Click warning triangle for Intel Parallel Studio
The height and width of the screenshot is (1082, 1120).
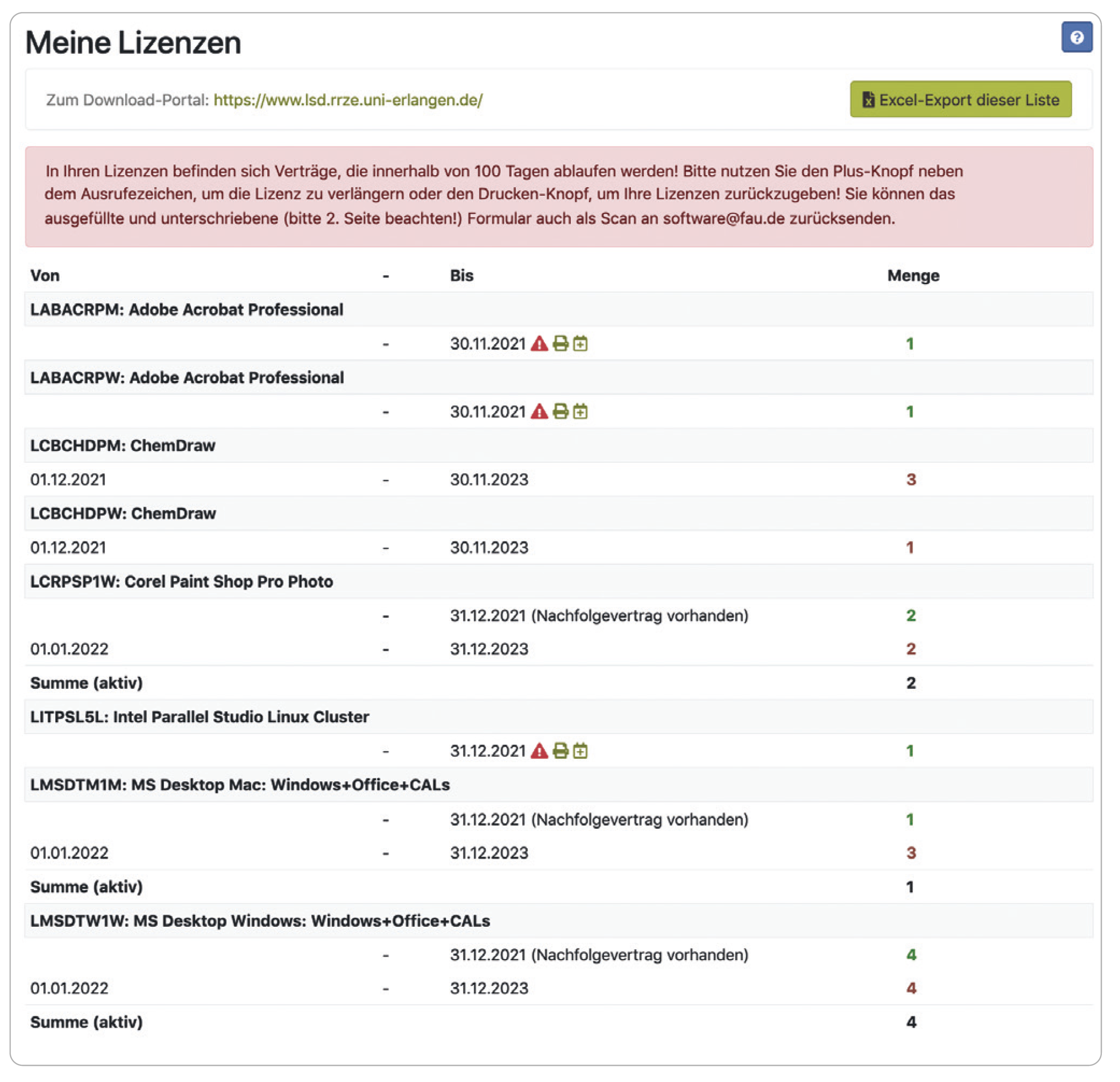tap(539, 751)
